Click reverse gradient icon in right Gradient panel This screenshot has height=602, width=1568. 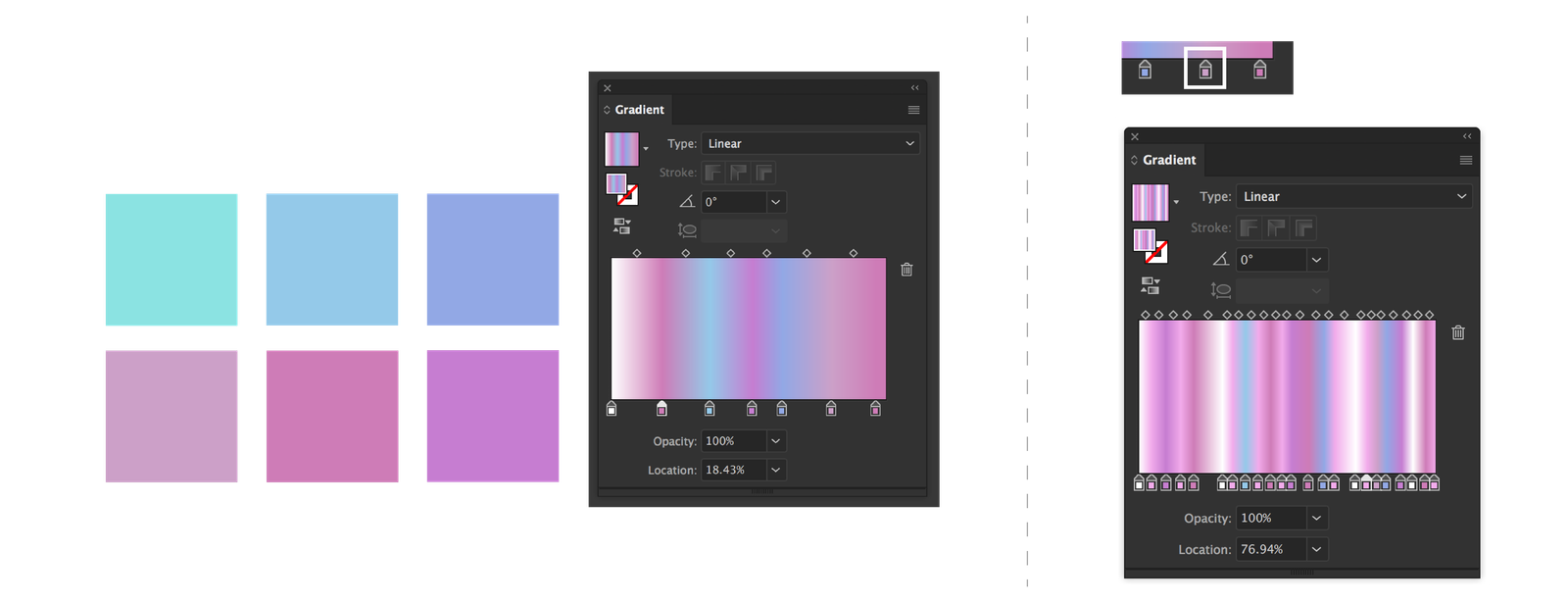[x=1151, y=285]
